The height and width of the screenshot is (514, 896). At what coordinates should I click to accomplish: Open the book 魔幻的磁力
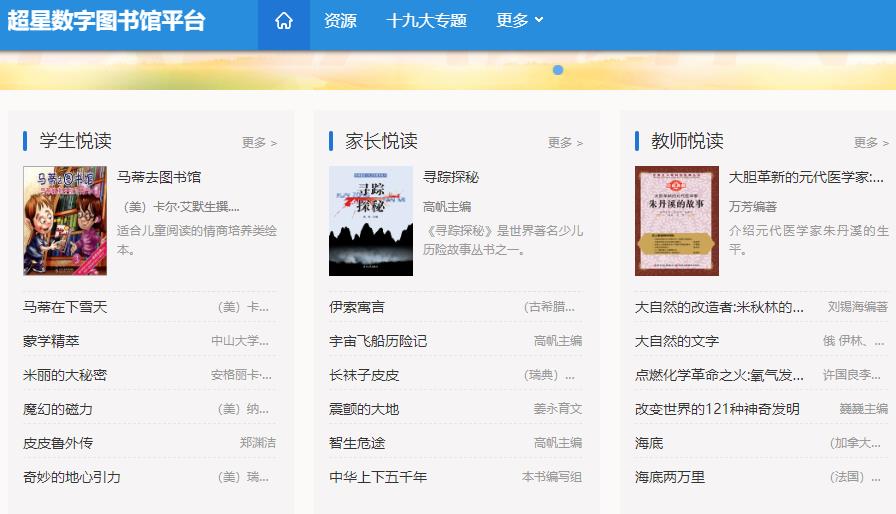pos(58,409)
